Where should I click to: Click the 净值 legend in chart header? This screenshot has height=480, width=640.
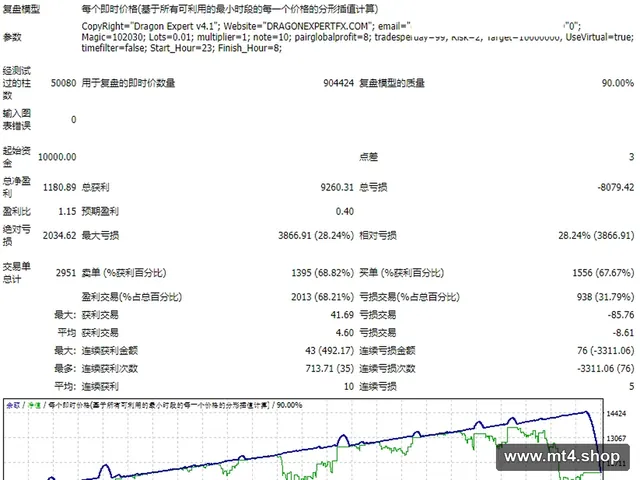34,405
